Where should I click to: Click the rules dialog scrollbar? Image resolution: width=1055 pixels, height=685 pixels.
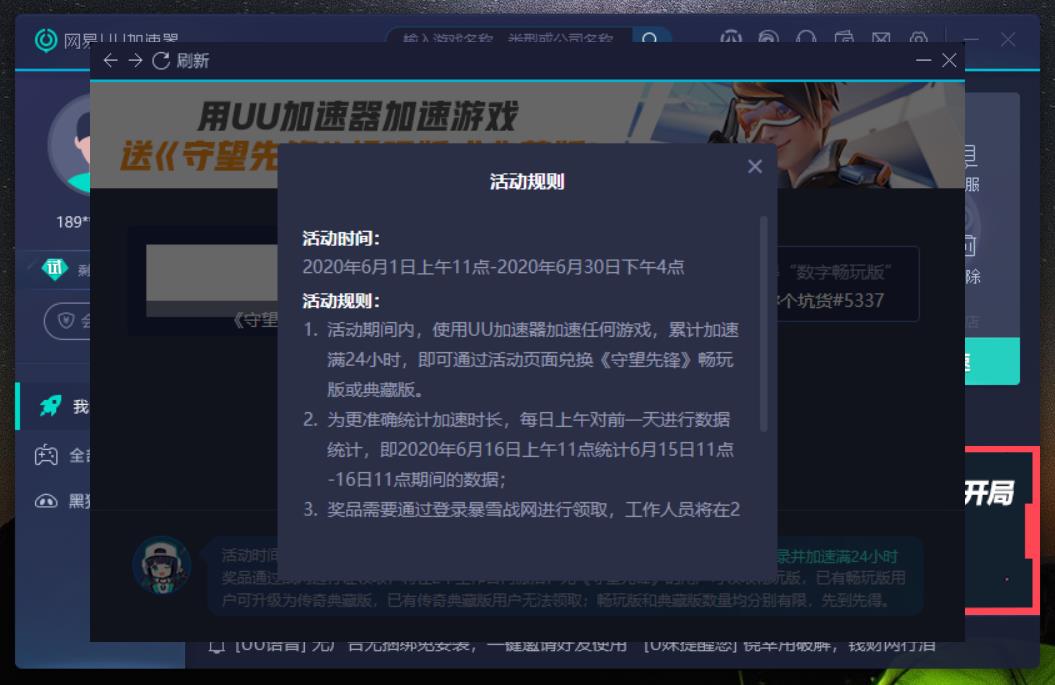click(x=763, y=324)
